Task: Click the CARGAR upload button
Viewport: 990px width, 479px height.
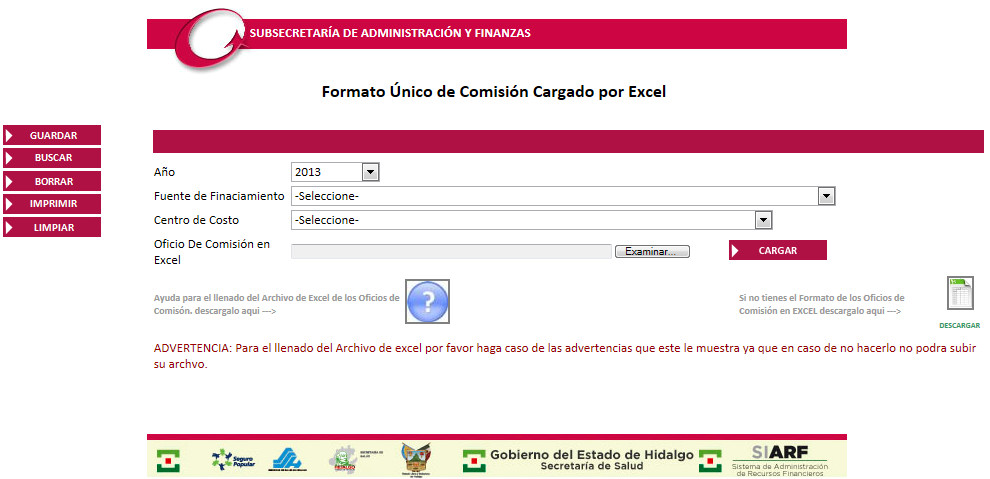Action: [778, 250]
